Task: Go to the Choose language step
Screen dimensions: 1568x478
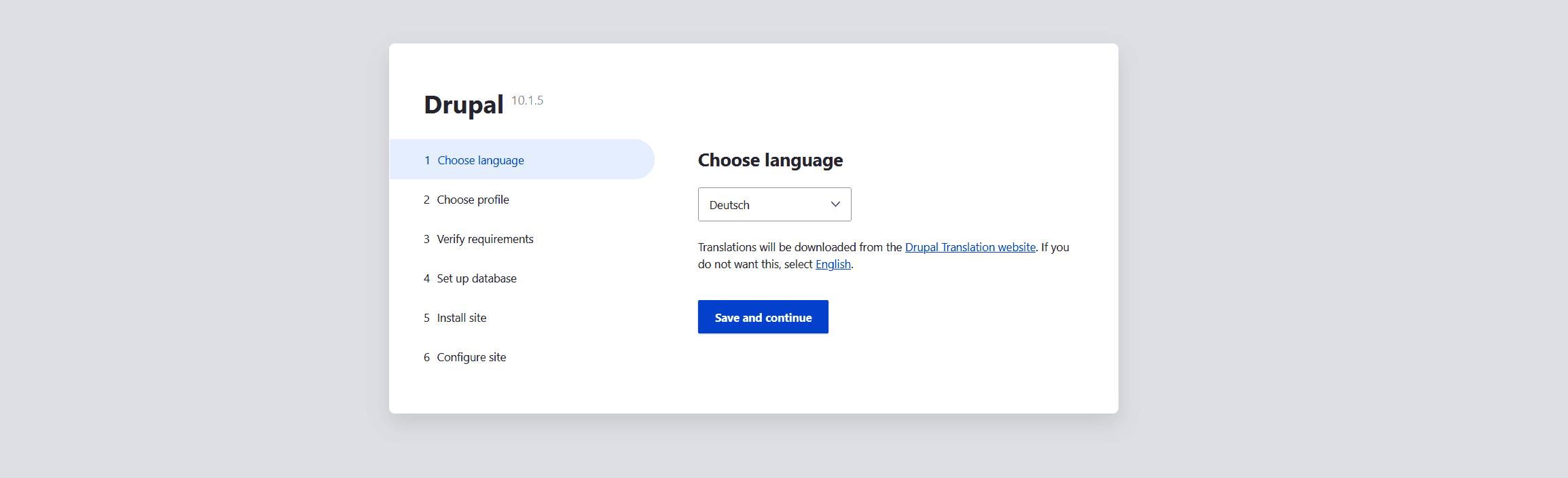Action: [522, 160]
